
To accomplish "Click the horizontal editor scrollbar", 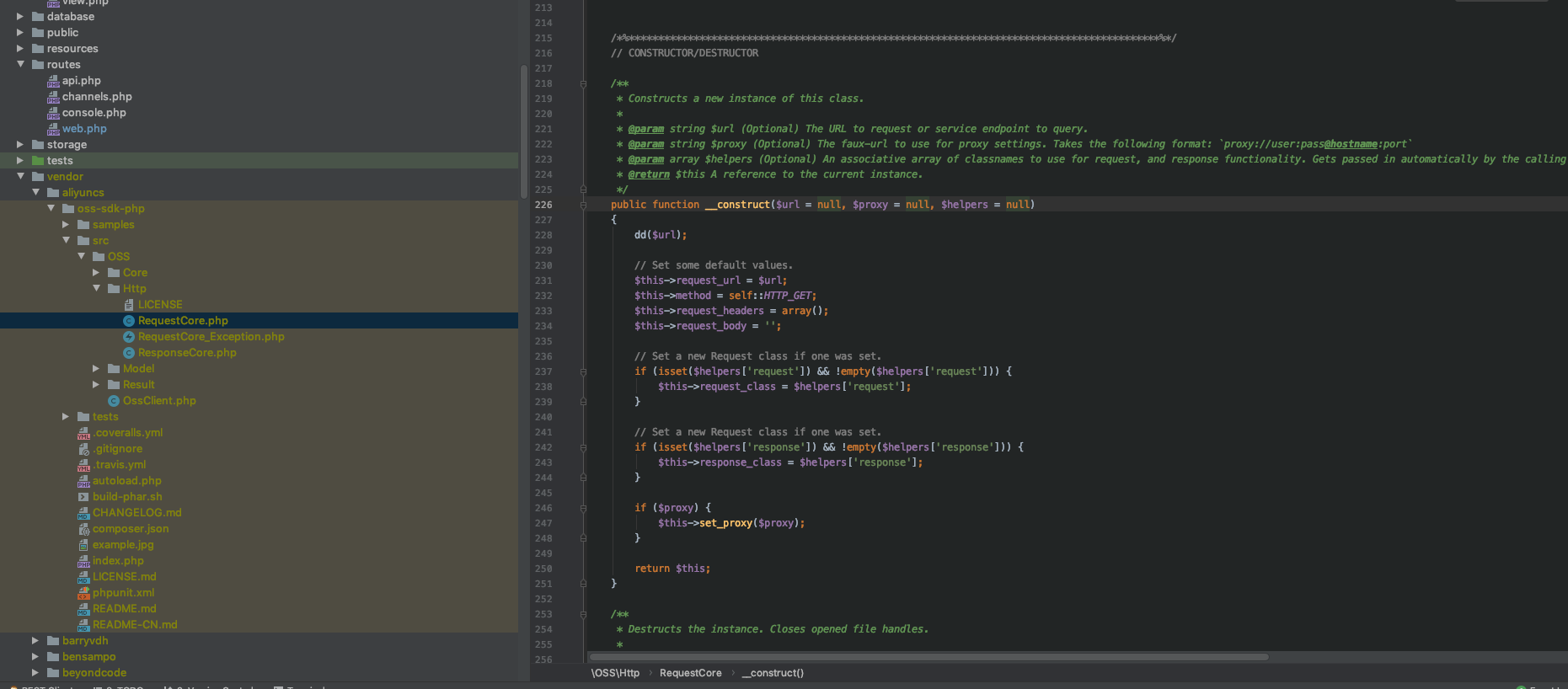I will pos(928,657).
